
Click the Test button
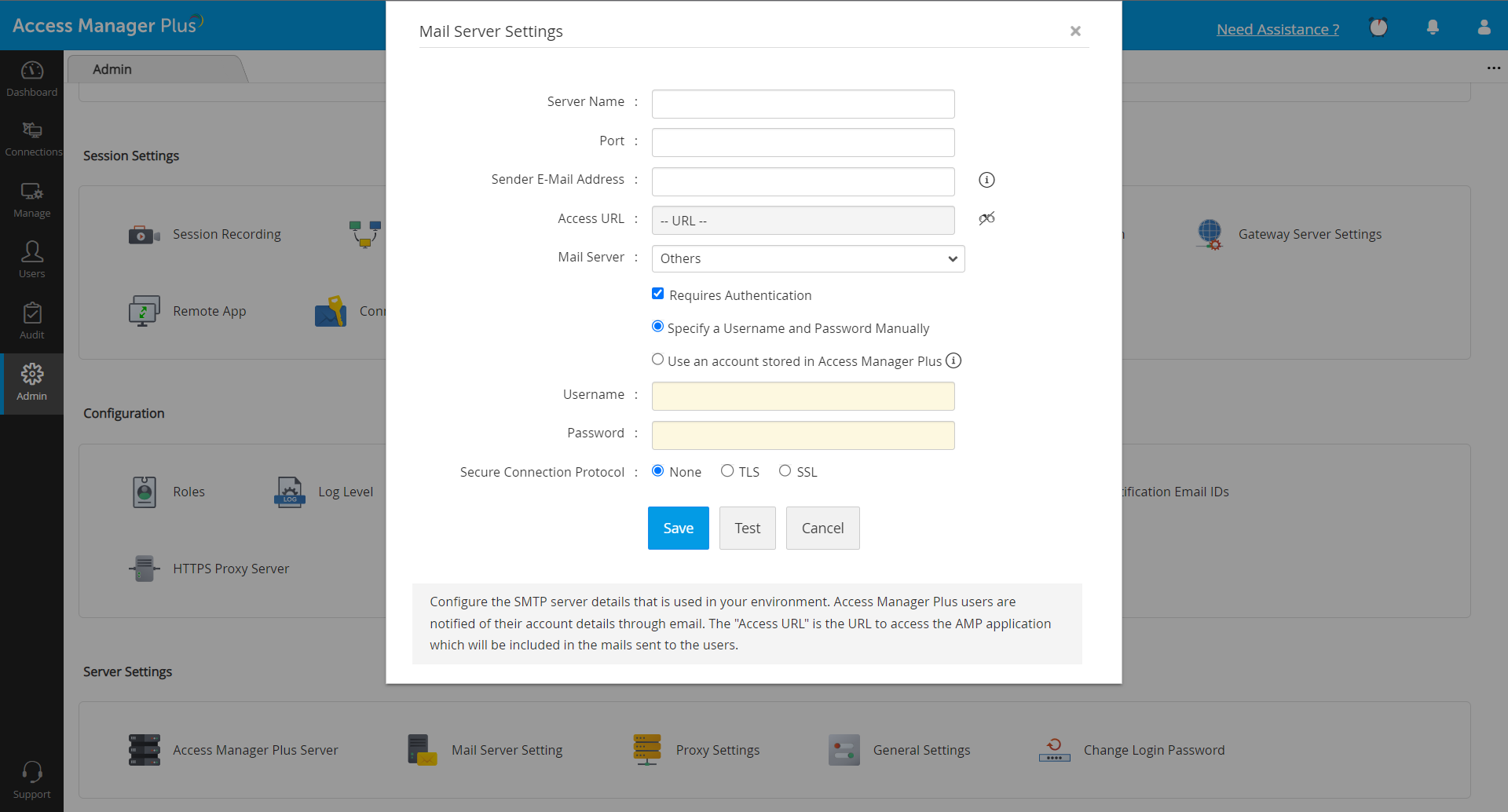pos(747,528)
